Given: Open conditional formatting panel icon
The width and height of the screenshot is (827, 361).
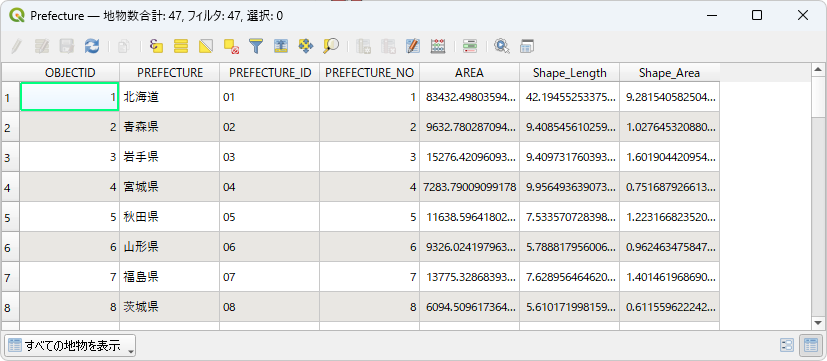Looking at the screenshot, I should 470,46.
